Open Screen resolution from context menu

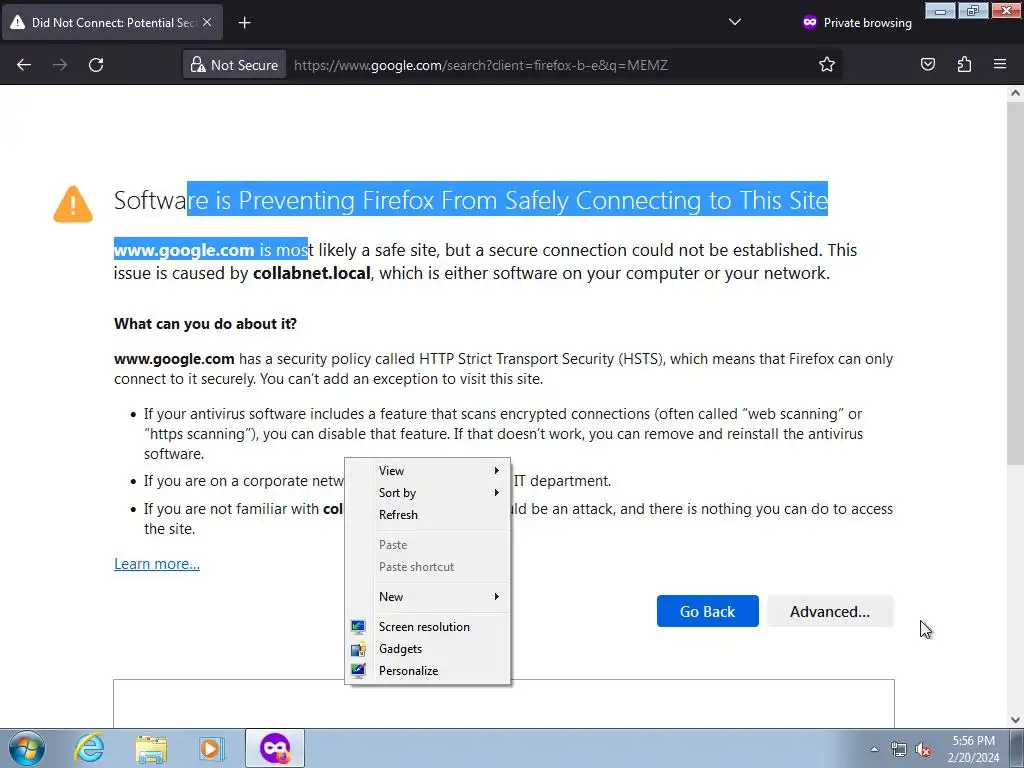tap(427, 627)
